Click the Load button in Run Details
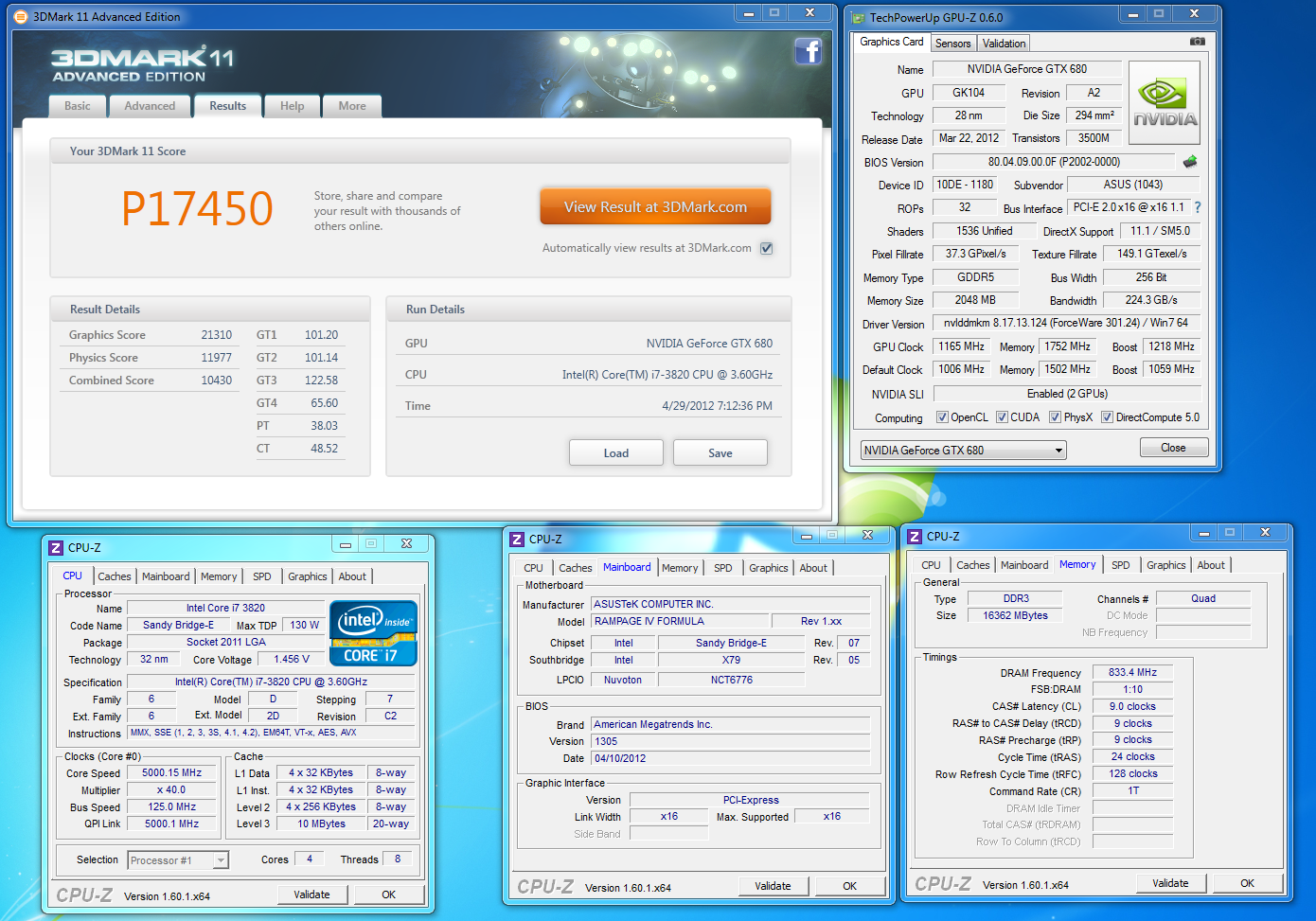Viewport: 1316px width, 921px height. click(616, 452)
